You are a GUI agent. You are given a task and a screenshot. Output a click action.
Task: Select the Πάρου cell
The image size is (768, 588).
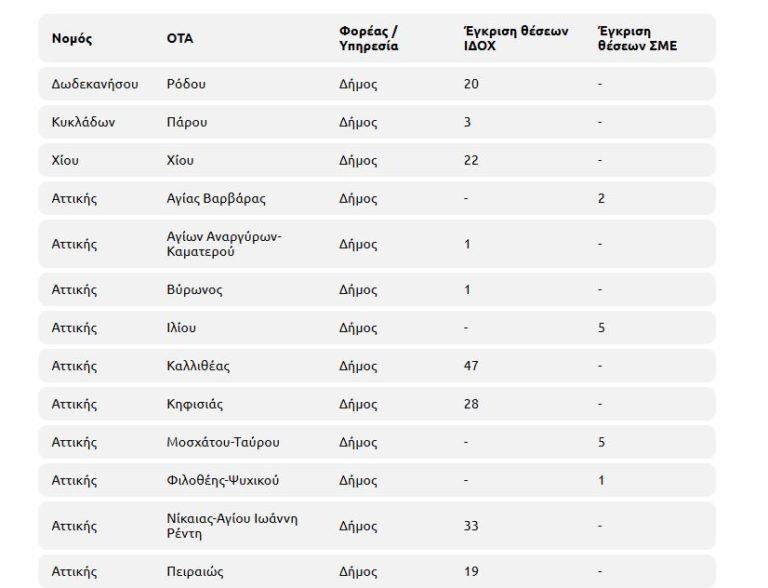pos(187,122)
